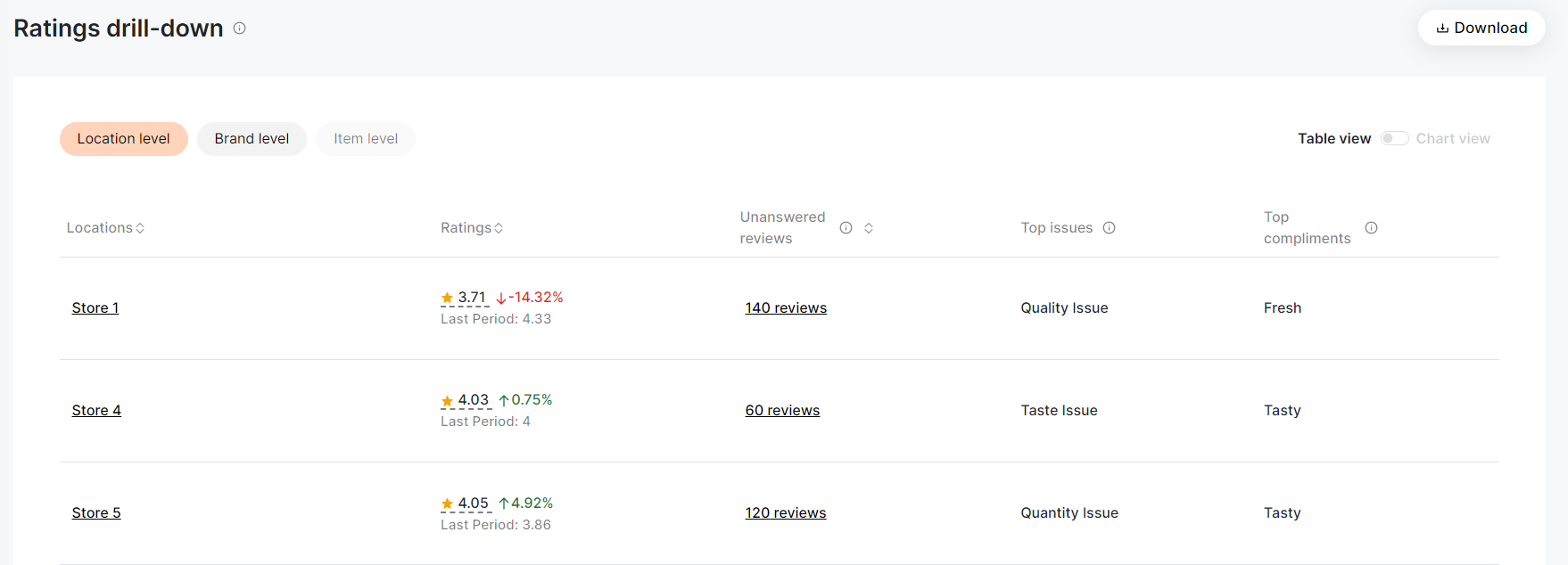Toggle the Table view / Chart view switch
Viewport: 1568px width, 565px height.
[x=1394, y=139]
